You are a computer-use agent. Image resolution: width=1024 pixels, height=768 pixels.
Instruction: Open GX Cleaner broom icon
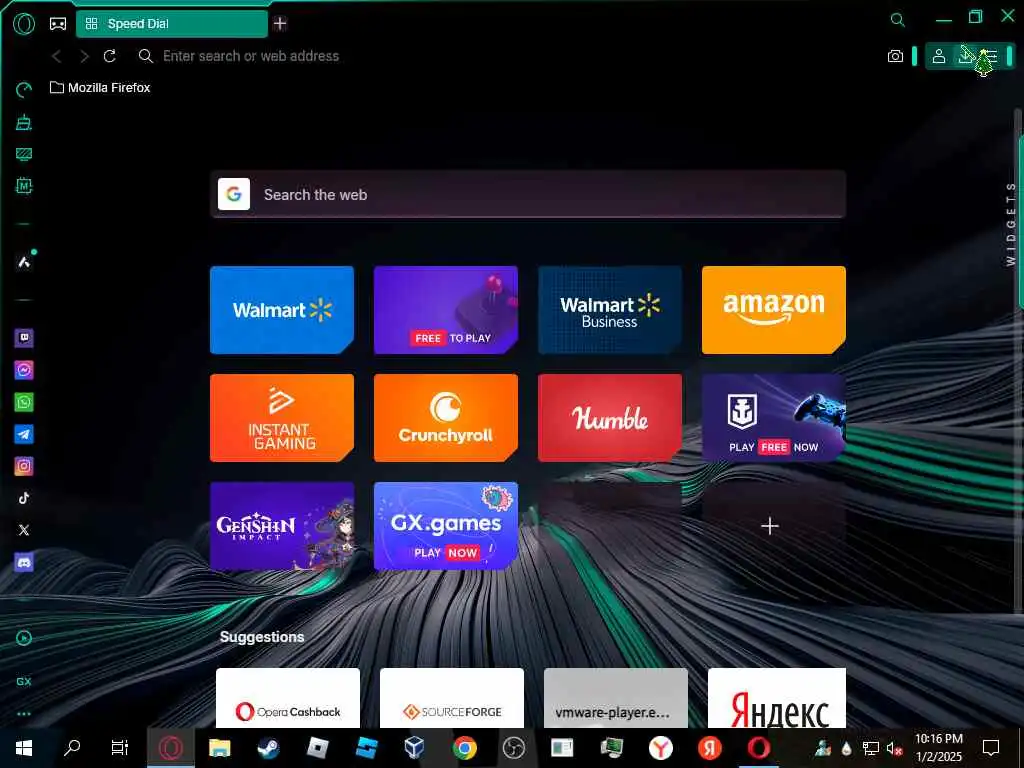point(24,122)
